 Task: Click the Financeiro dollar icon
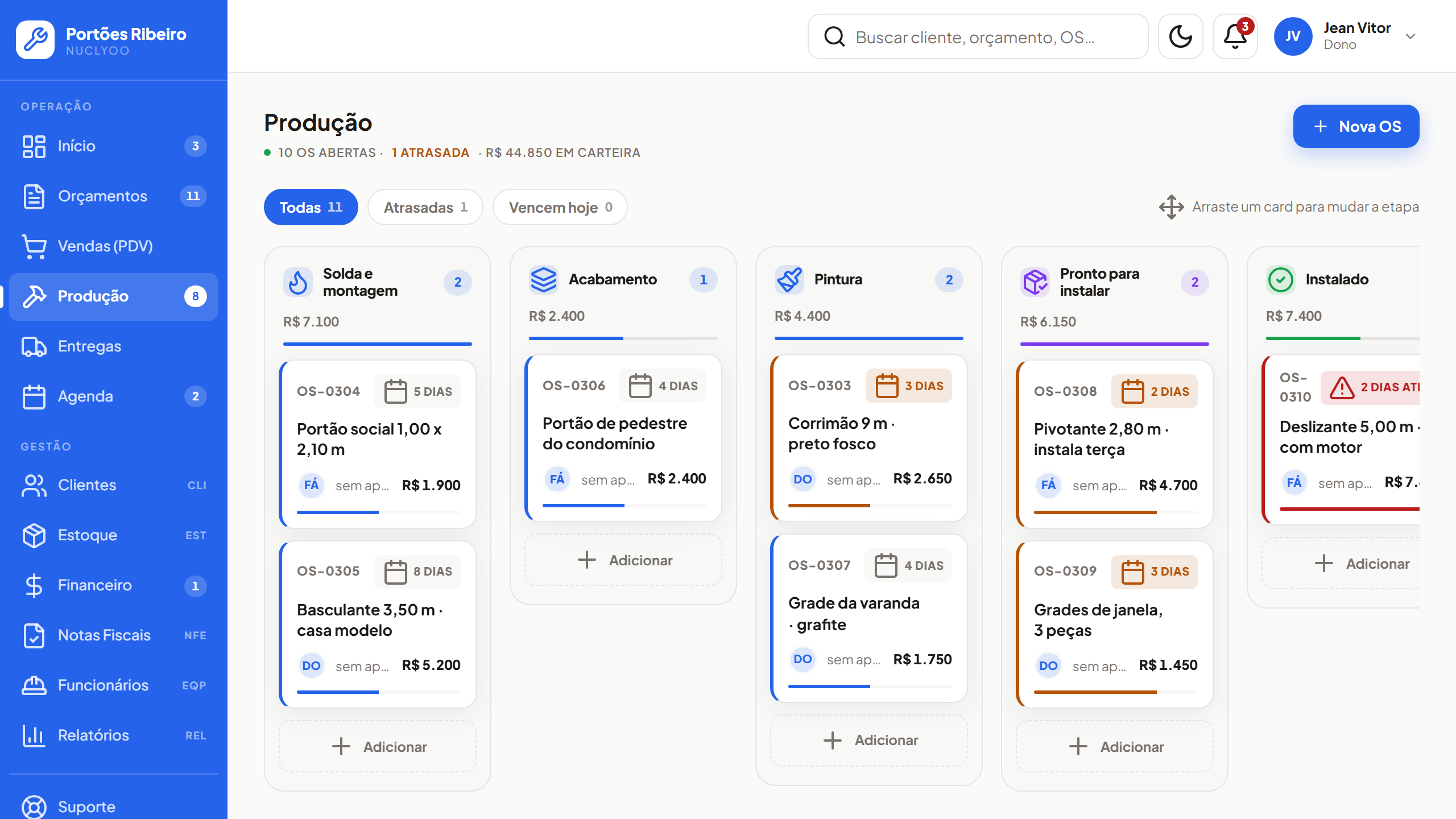[x=34, y=585]
